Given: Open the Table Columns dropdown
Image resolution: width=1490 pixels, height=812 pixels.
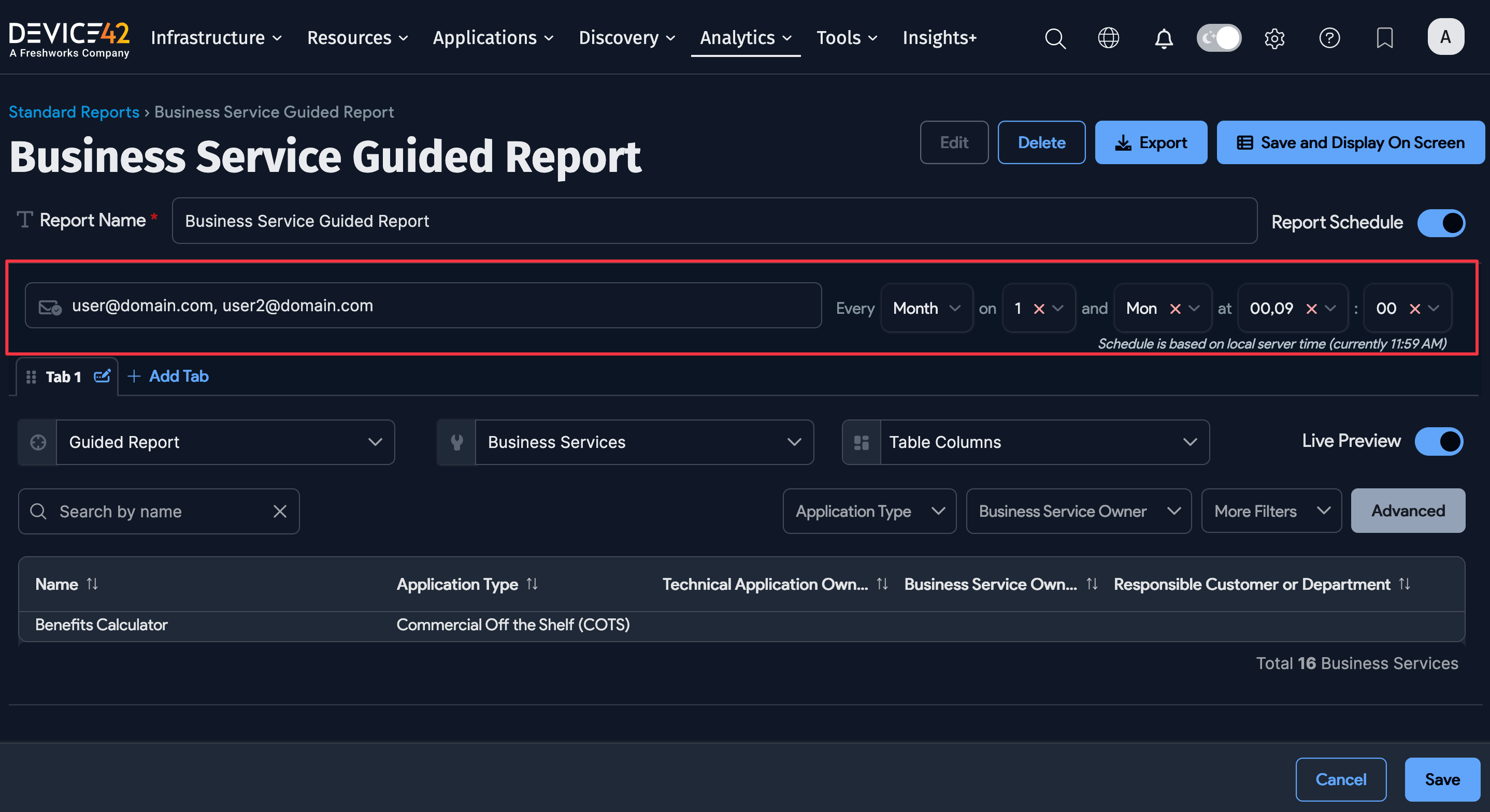Looking at the screenshot, I should [x=1044, y=442].
